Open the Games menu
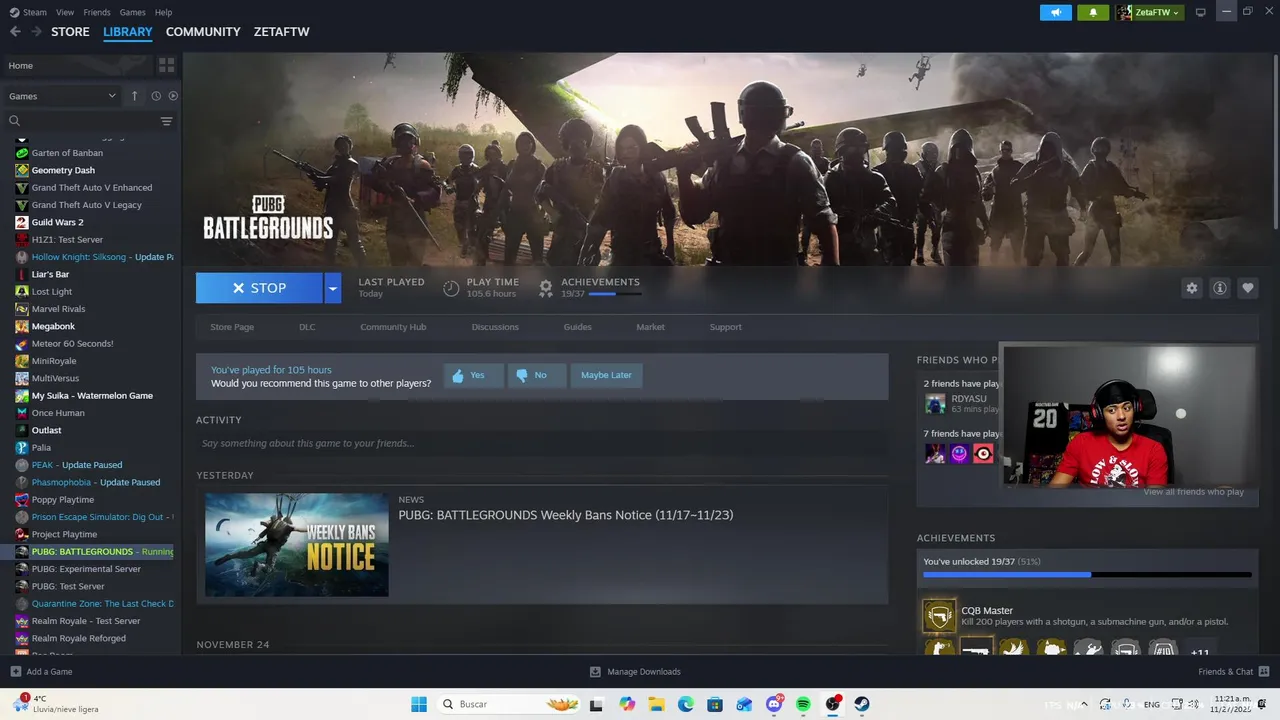This screenshot has height=720, width=1280. (x=132, y=12)
